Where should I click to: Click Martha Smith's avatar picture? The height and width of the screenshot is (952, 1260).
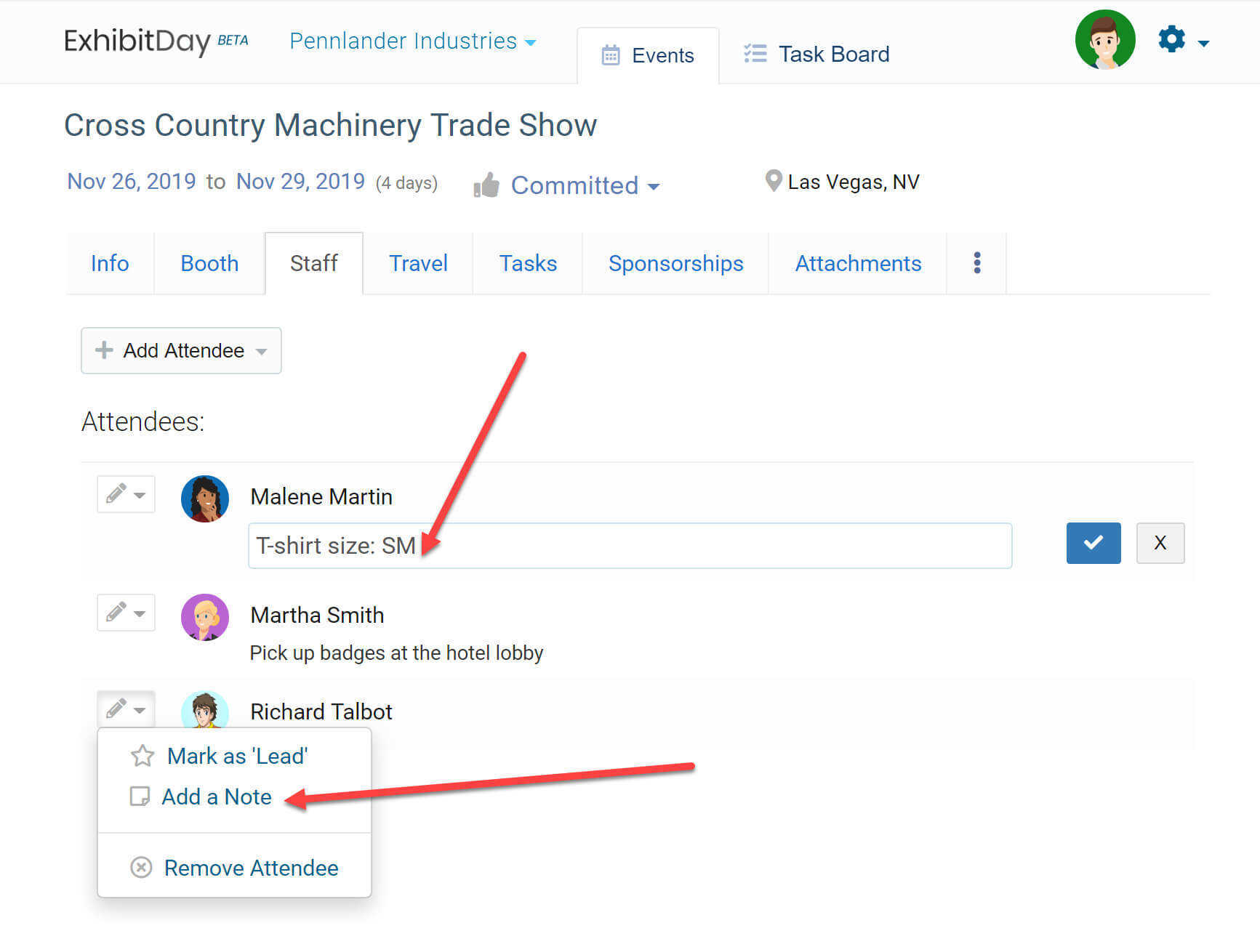(x=205, y=617)
